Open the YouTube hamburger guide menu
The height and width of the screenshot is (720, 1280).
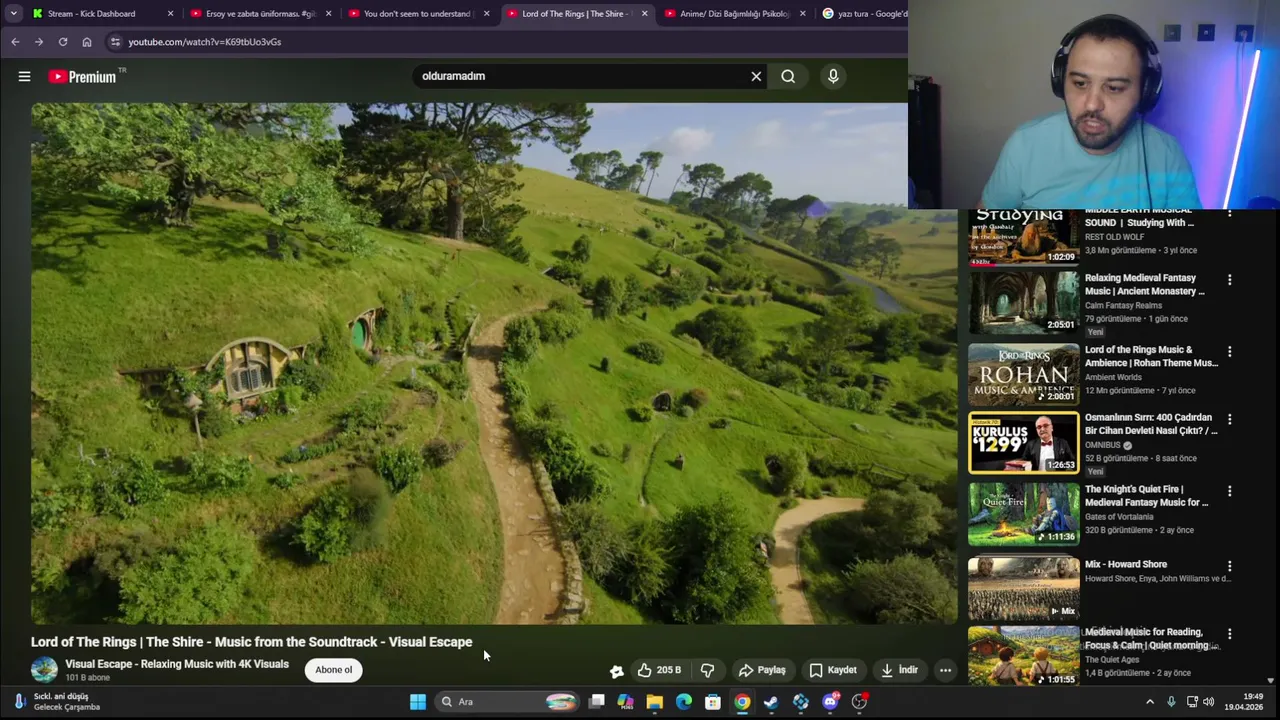click(24, 76)
